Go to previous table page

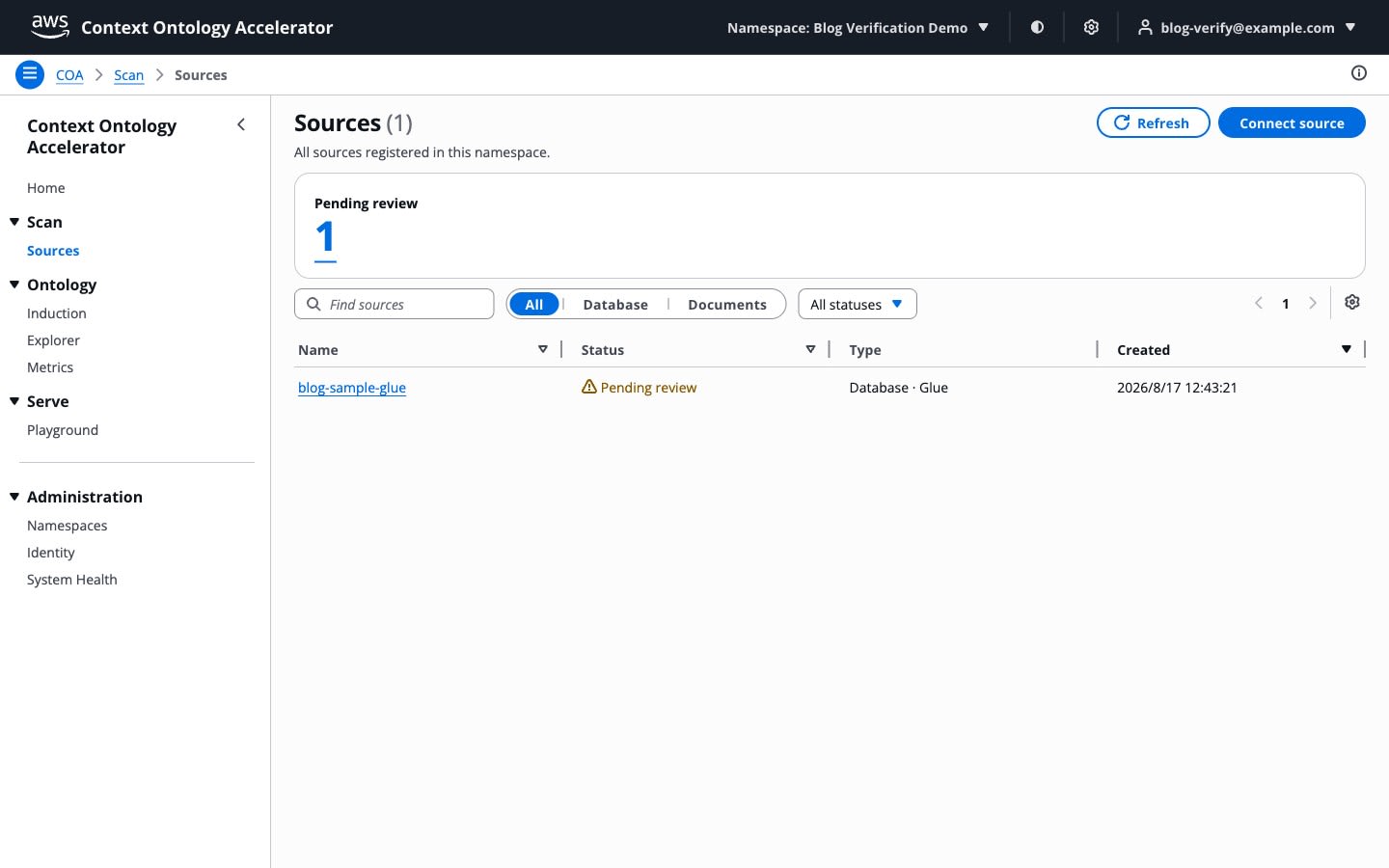pos(1259,303)
